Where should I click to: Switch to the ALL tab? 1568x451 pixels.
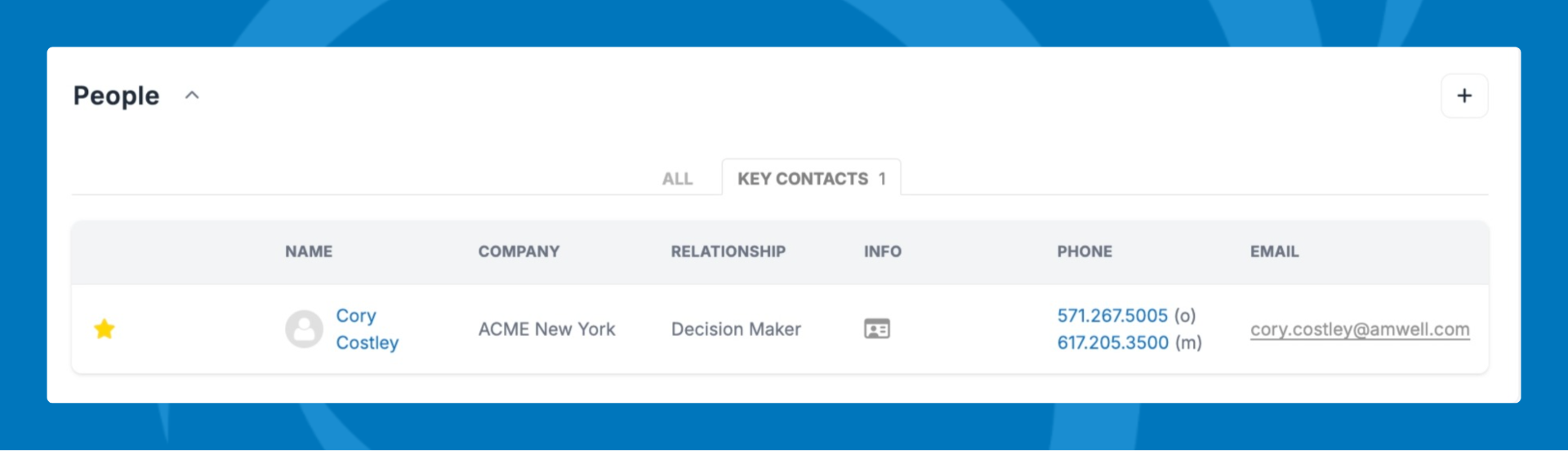click(x=677, y=179)
